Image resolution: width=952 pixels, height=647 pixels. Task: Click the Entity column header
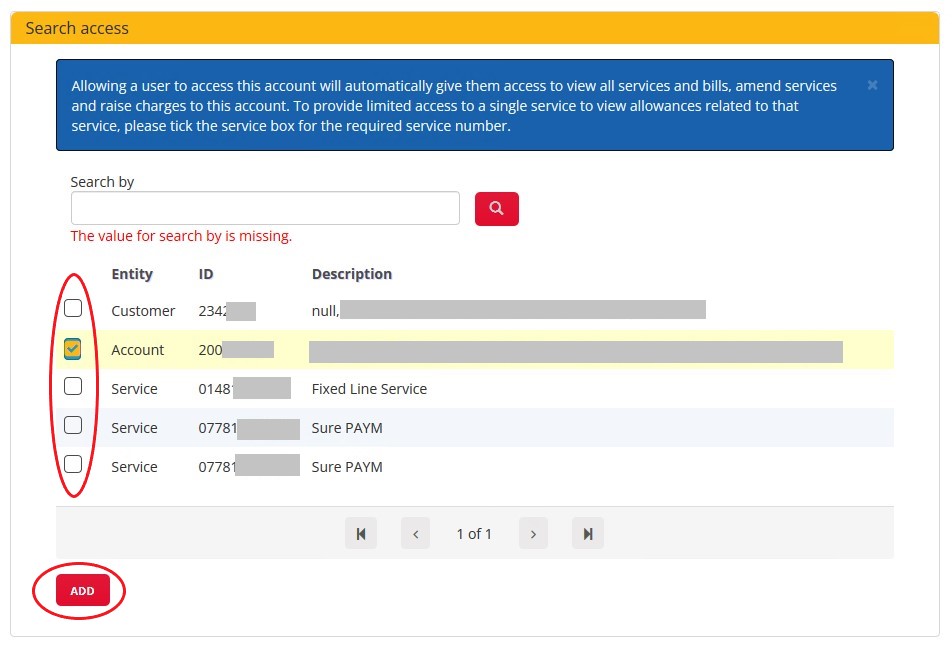[132, 274]
